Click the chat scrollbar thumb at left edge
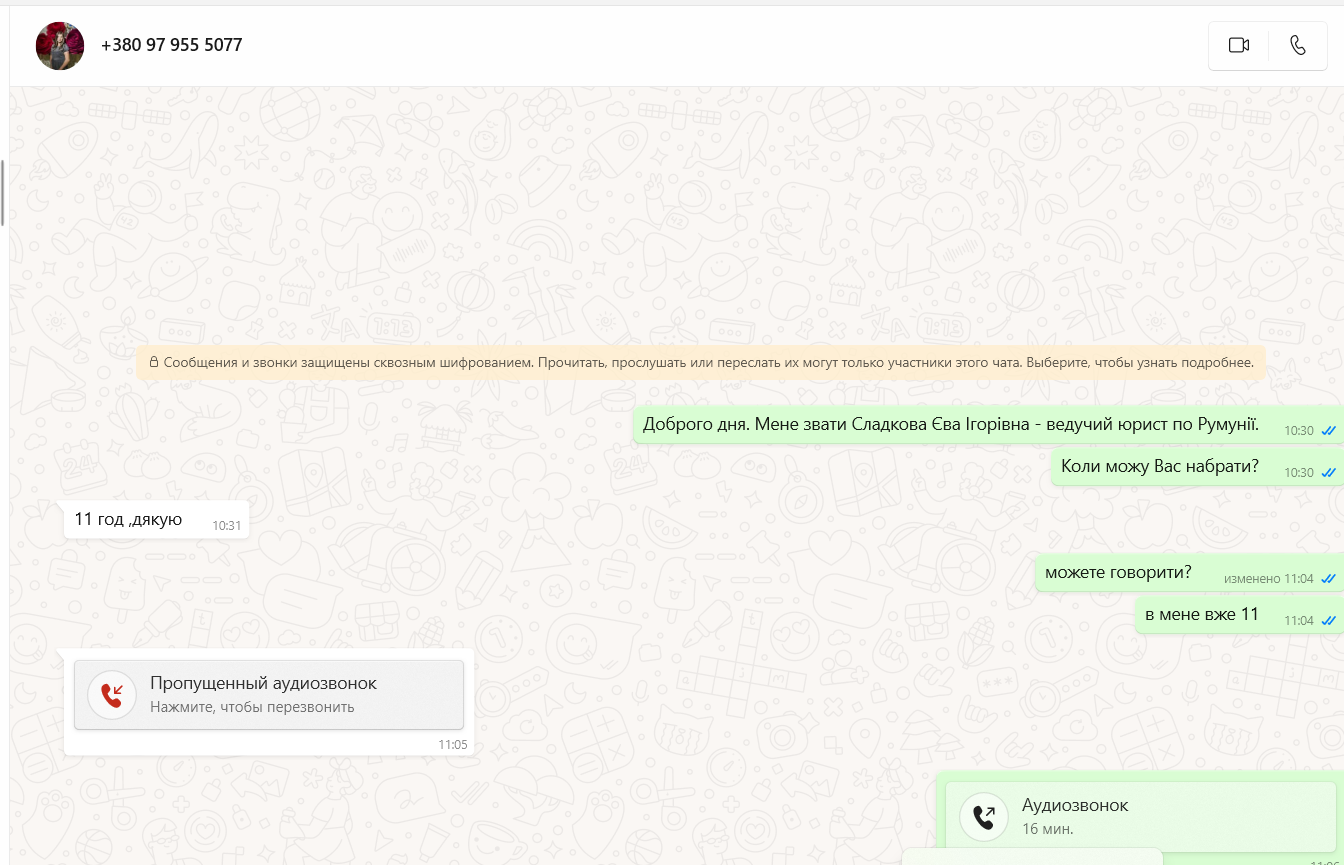Screen dimensions: 1344x865 click(2, 193)
